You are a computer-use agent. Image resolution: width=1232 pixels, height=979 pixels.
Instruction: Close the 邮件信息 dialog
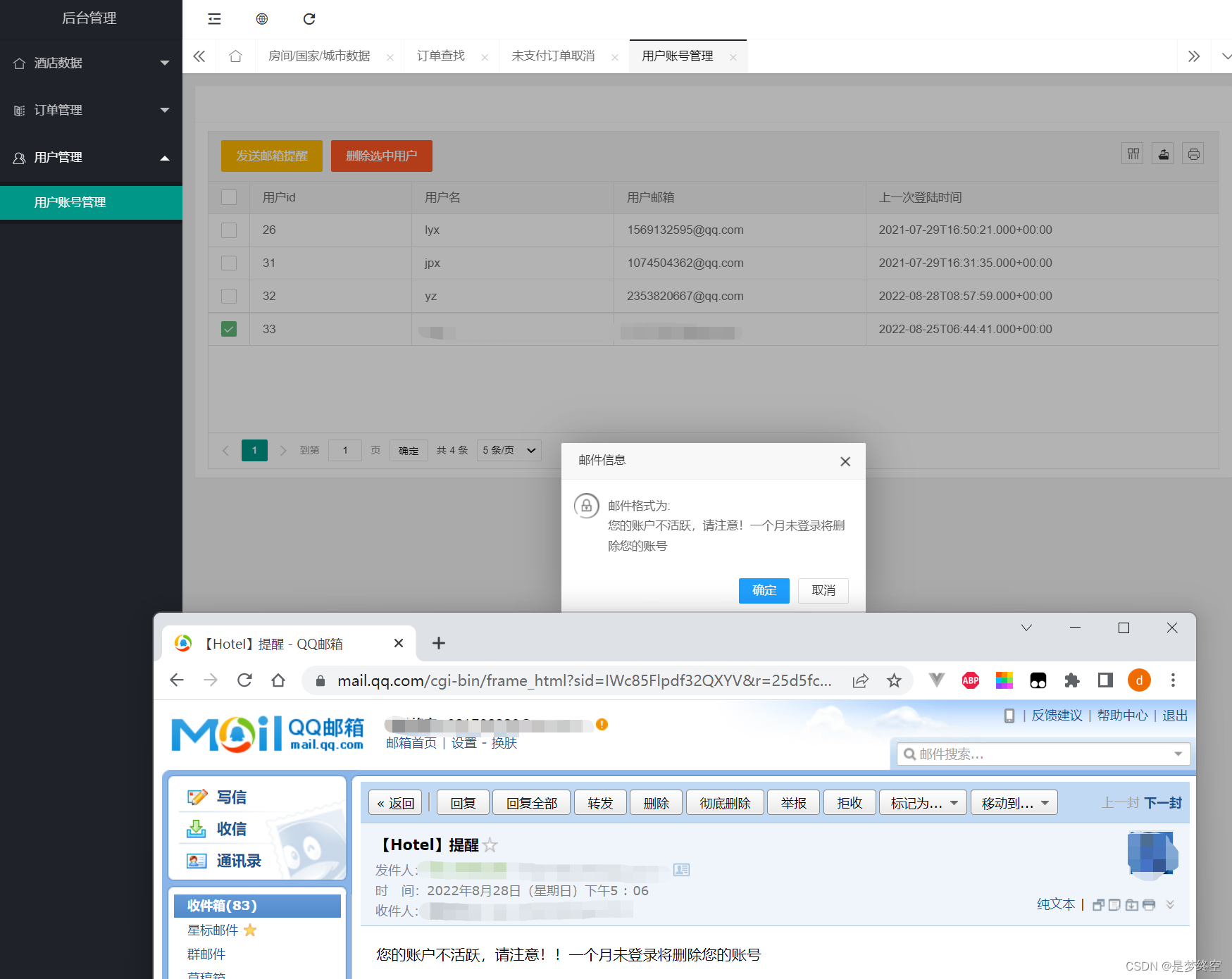(x=845, y=461)
